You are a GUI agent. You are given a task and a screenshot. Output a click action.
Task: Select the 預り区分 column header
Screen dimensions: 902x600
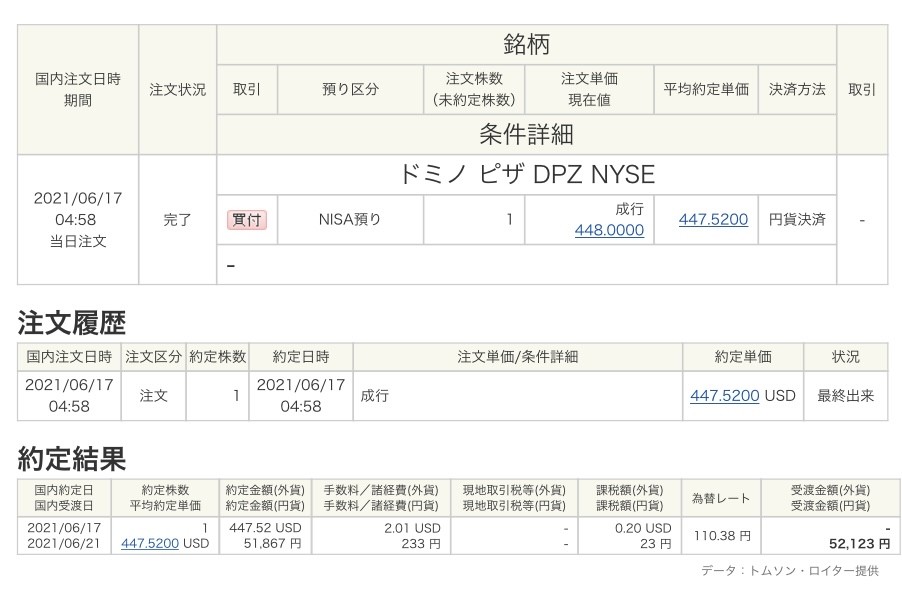tap(350, 89)
